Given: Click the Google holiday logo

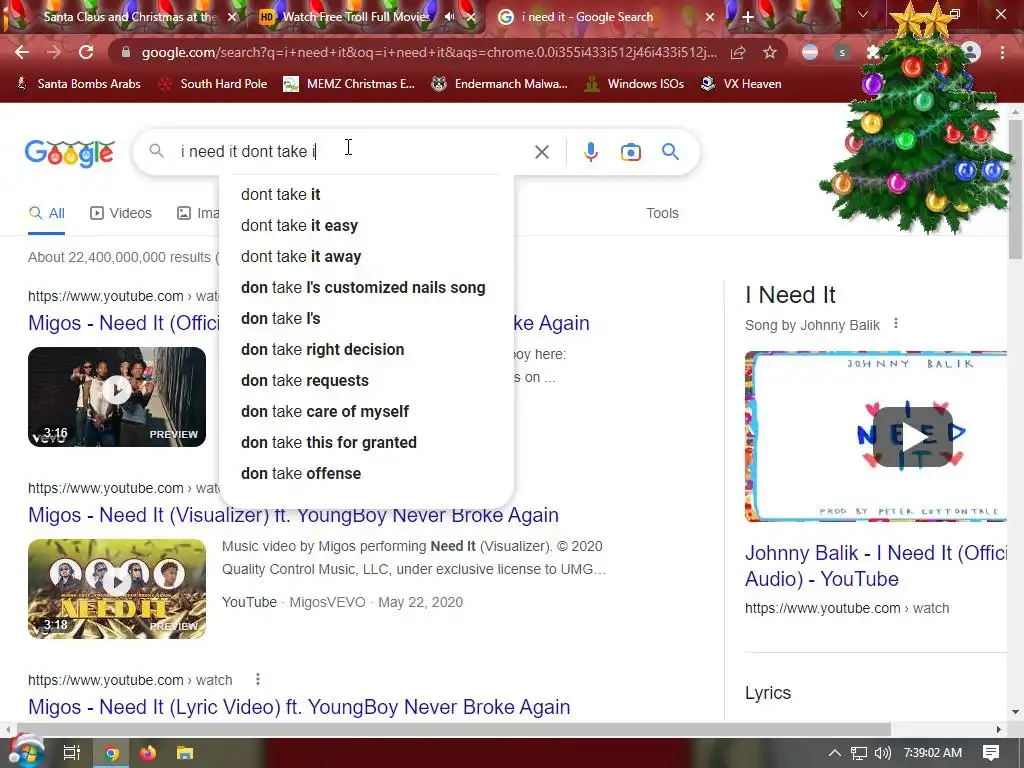Looking at the screenshot, I should tap(70, 153).
